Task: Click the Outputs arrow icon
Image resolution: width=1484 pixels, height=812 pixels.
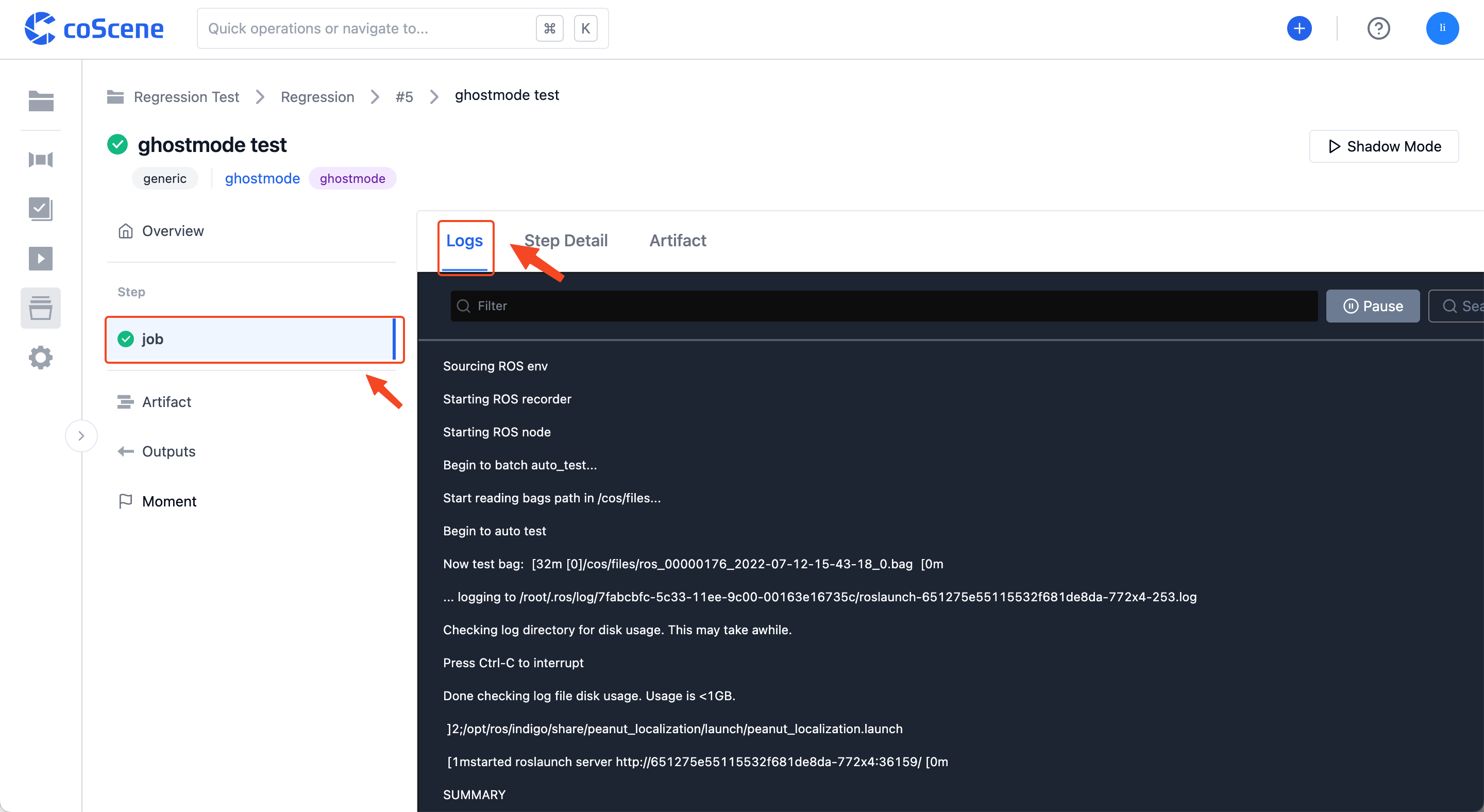Action: point(126,451)
